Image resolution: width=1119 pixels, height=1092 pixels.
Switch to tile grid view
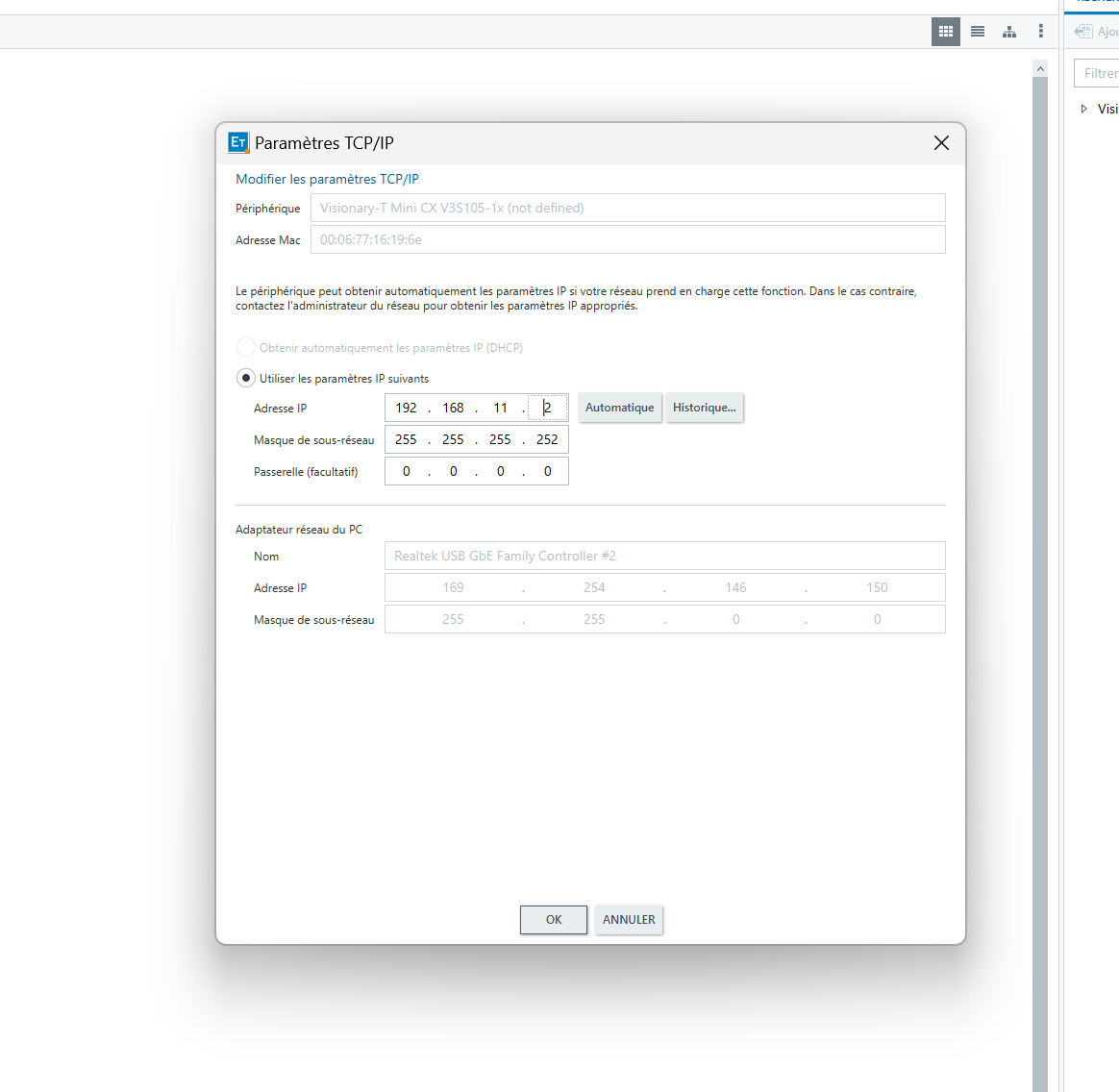point(946,32)
